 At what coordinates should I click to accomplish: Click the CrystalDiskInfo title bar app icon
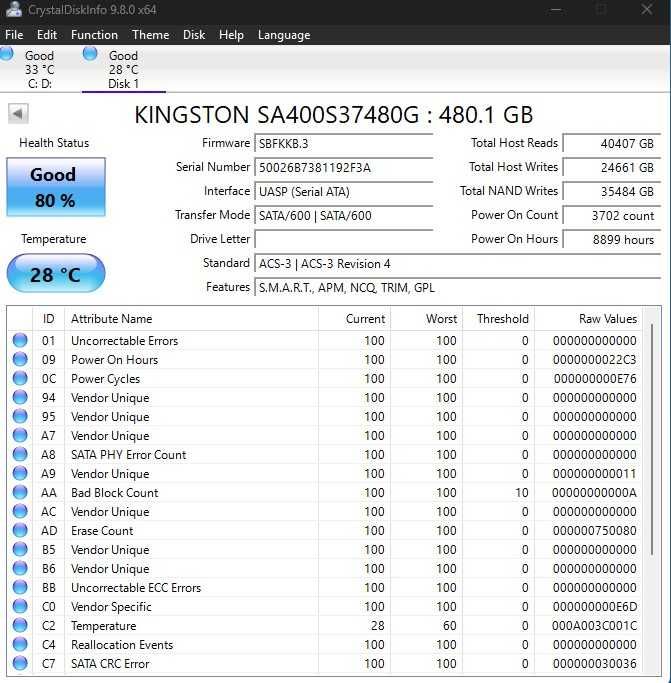(14, 9)
